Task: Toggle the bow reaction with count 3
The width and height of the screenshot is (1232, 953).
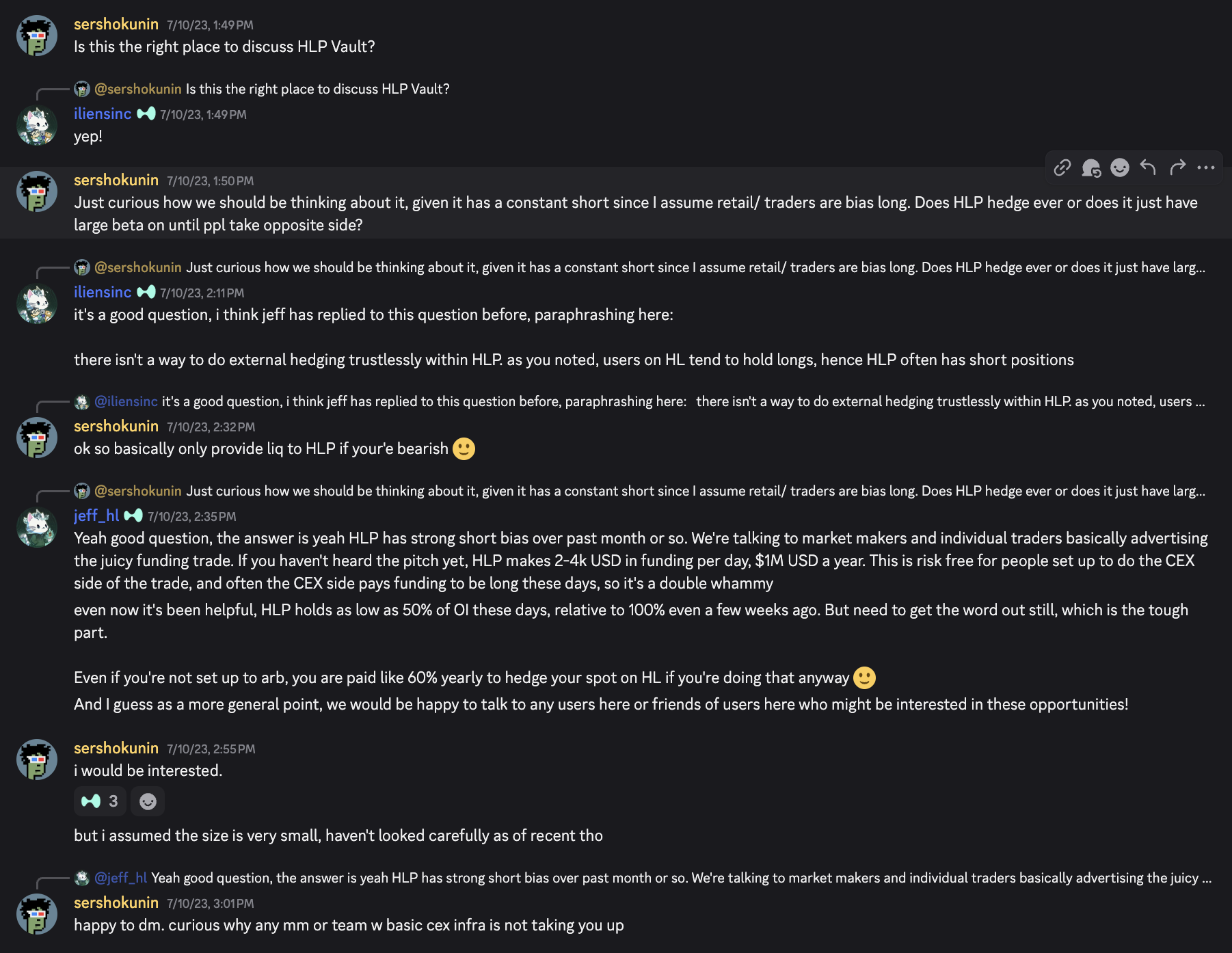Action: 100,801
